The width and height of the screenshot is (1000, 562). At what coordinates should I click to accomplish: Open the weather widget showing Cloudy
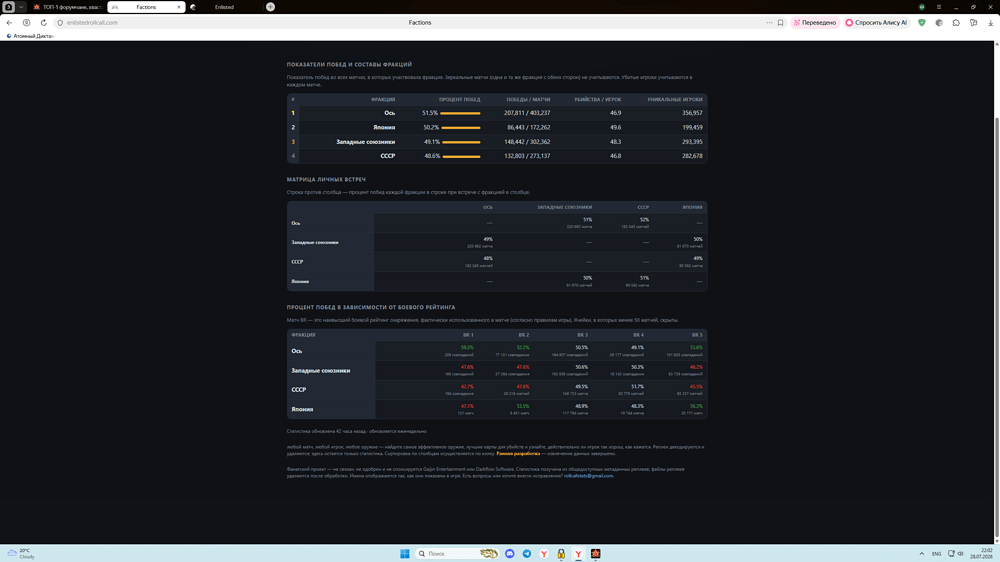pos(21,554)
